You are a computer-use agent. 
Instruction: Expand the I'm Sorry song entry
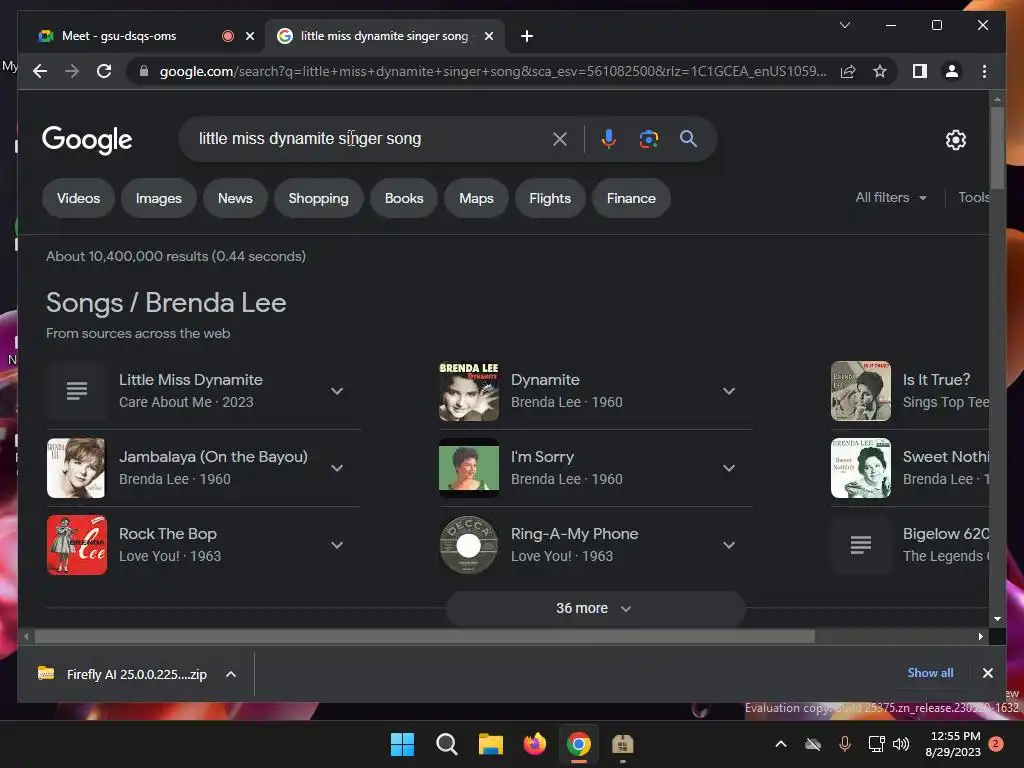[729, 468]
